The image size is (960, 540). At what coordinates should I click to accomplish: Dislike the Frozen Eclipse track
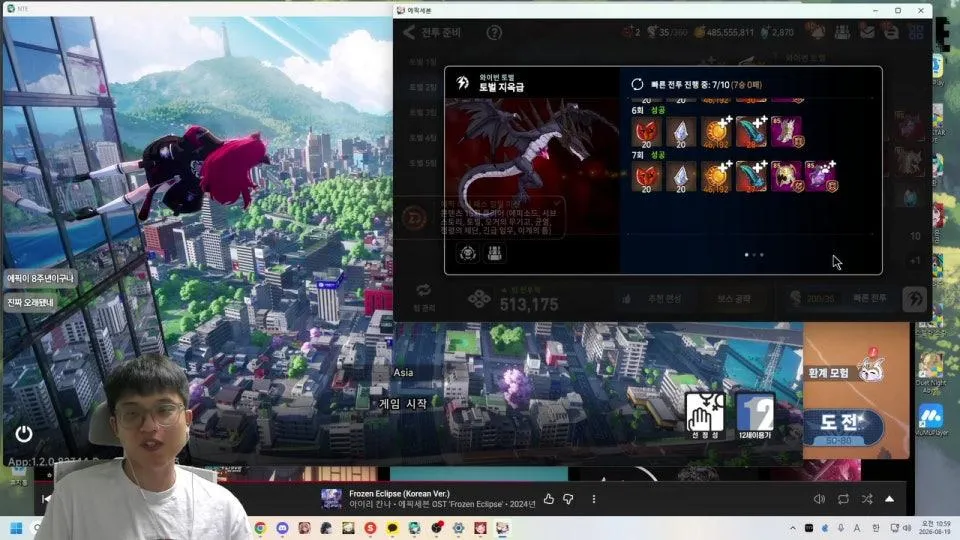[x=568, y=499]
